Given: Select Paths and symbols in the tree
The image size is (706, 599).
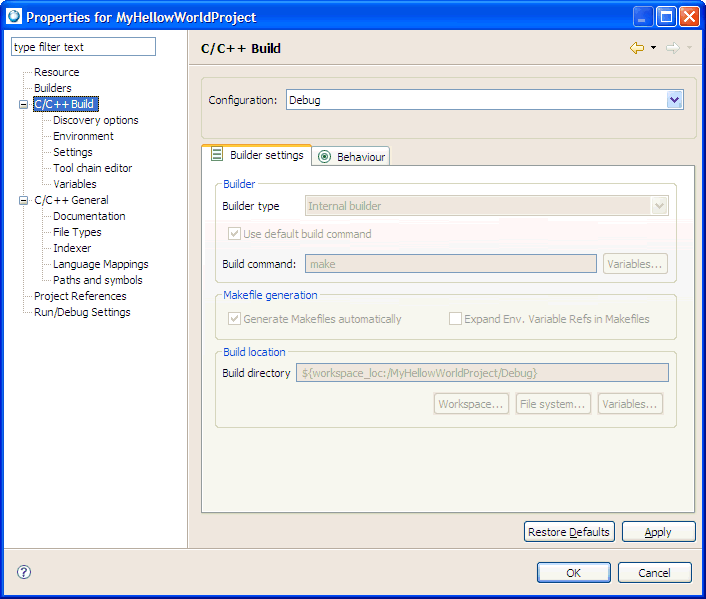Looking at the screenshot, I should click(97, 280).
